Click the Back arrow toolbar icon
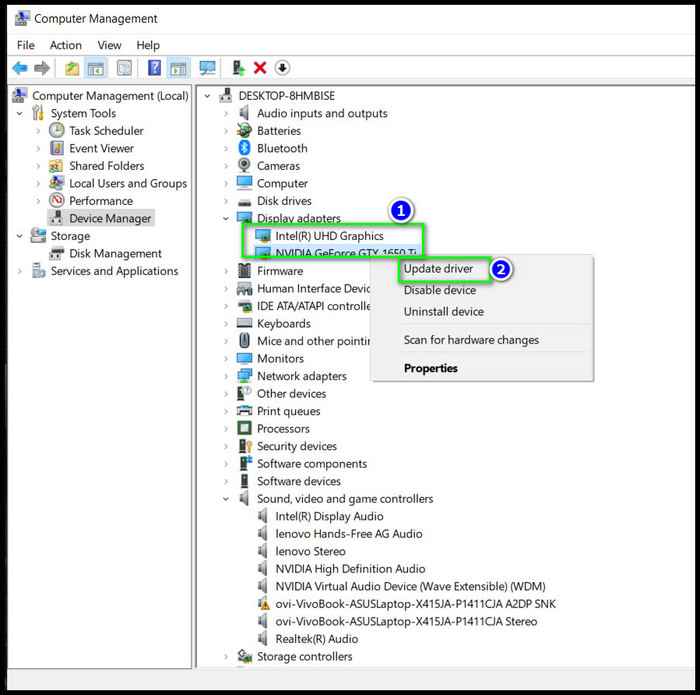 [20, 68]
